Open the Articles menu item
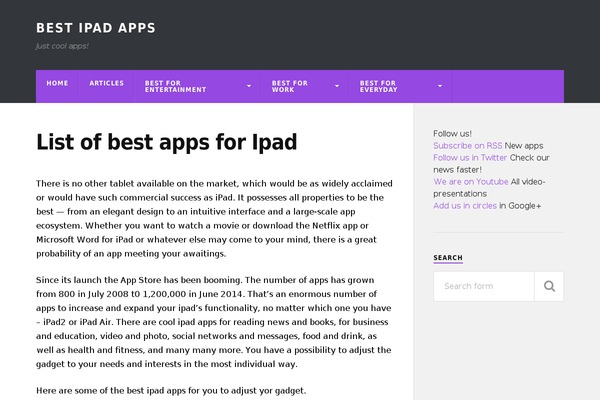Viewport: 600px width, 400px height. (107, 83)
